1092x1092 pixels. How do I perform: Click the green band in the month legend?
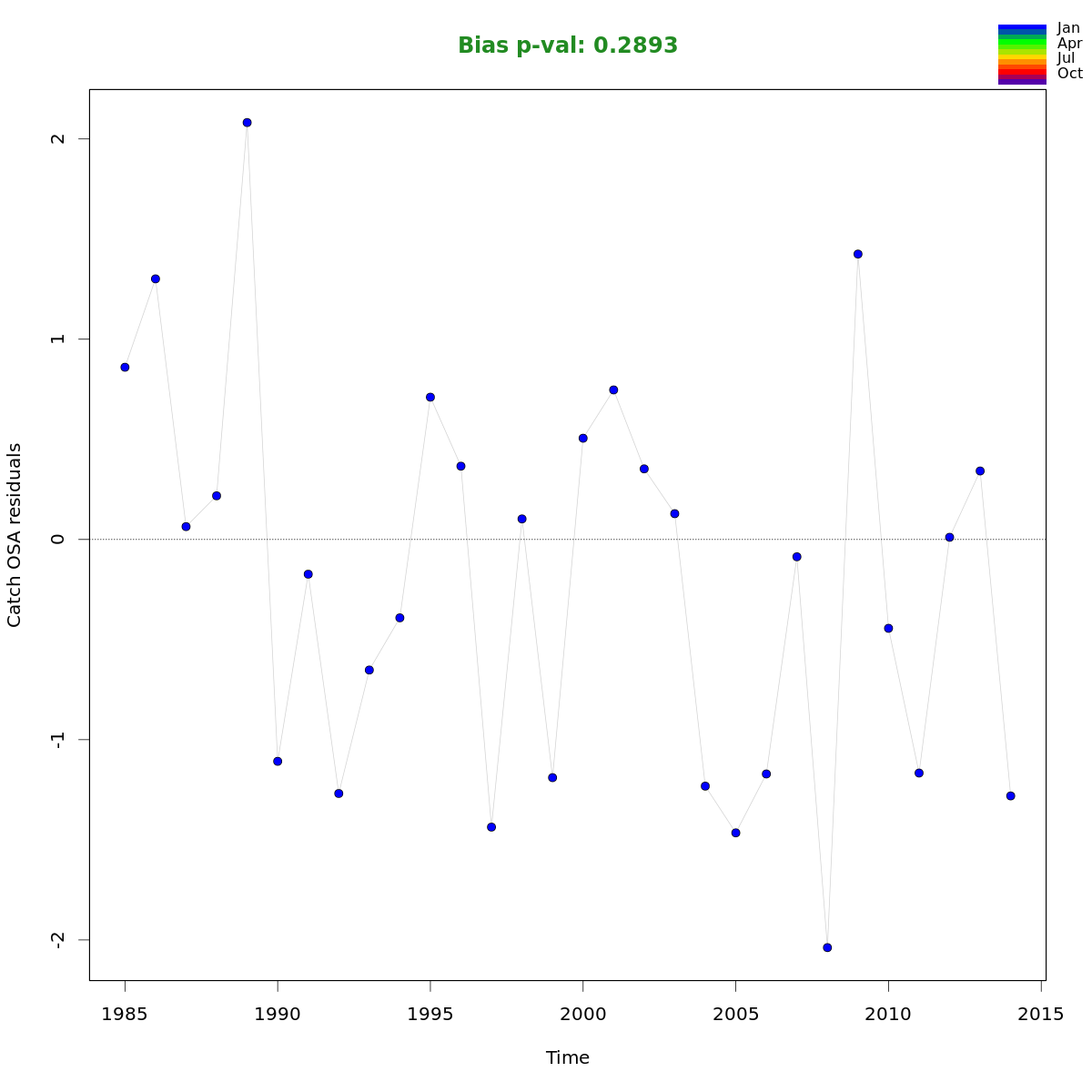click(x=1022, y=43)
